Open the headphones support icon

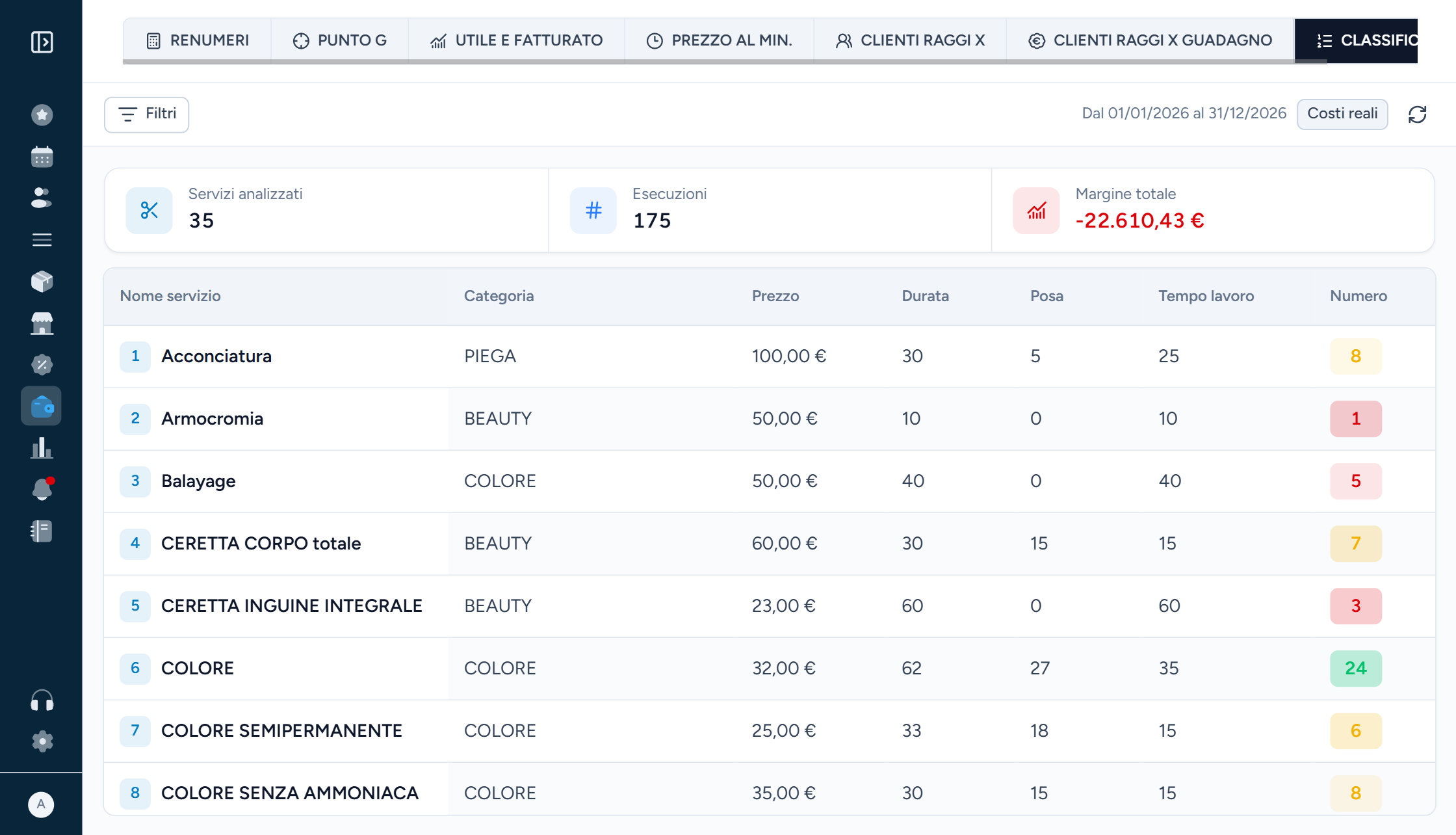point(42,701)
